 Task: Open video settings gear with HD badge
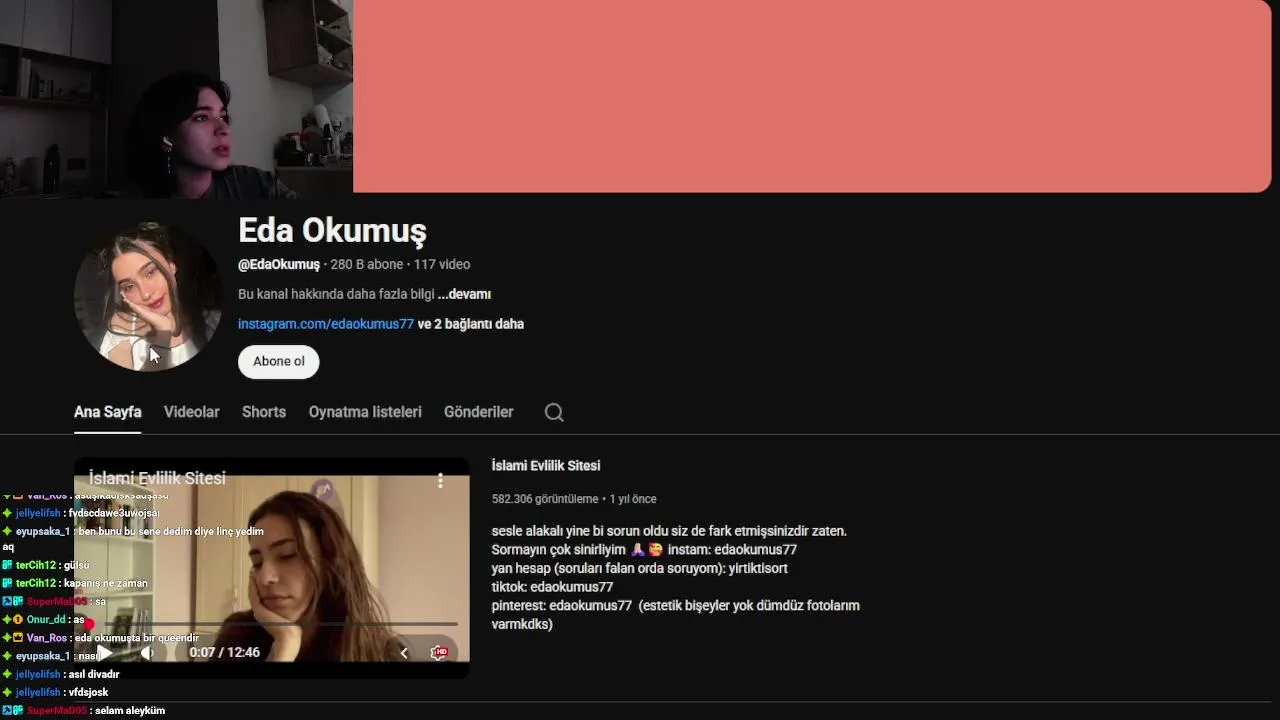pos(438,652)
